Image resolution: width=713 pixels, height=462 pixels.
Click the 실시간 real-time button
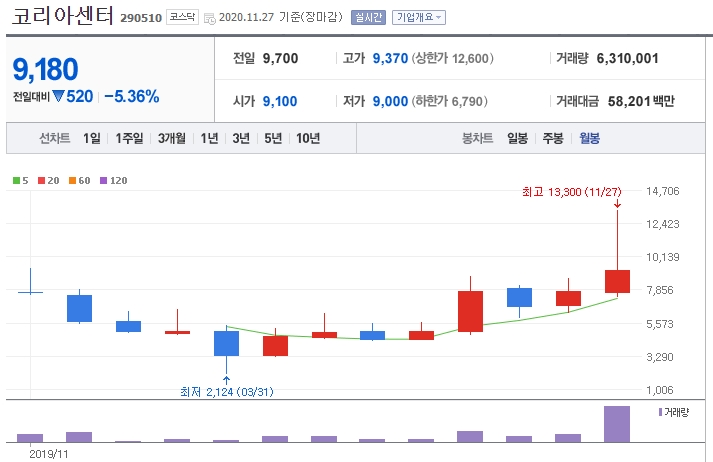(368, 17)
